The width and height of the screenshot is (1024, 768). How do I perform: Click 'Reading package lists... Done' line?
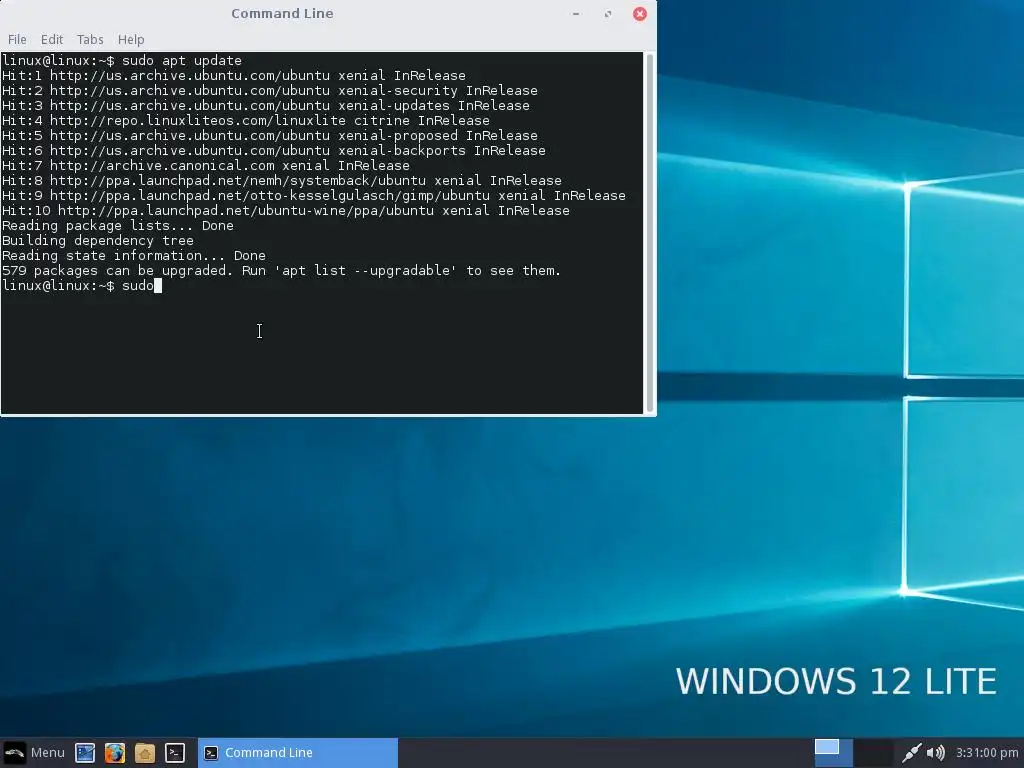point(118,226)
